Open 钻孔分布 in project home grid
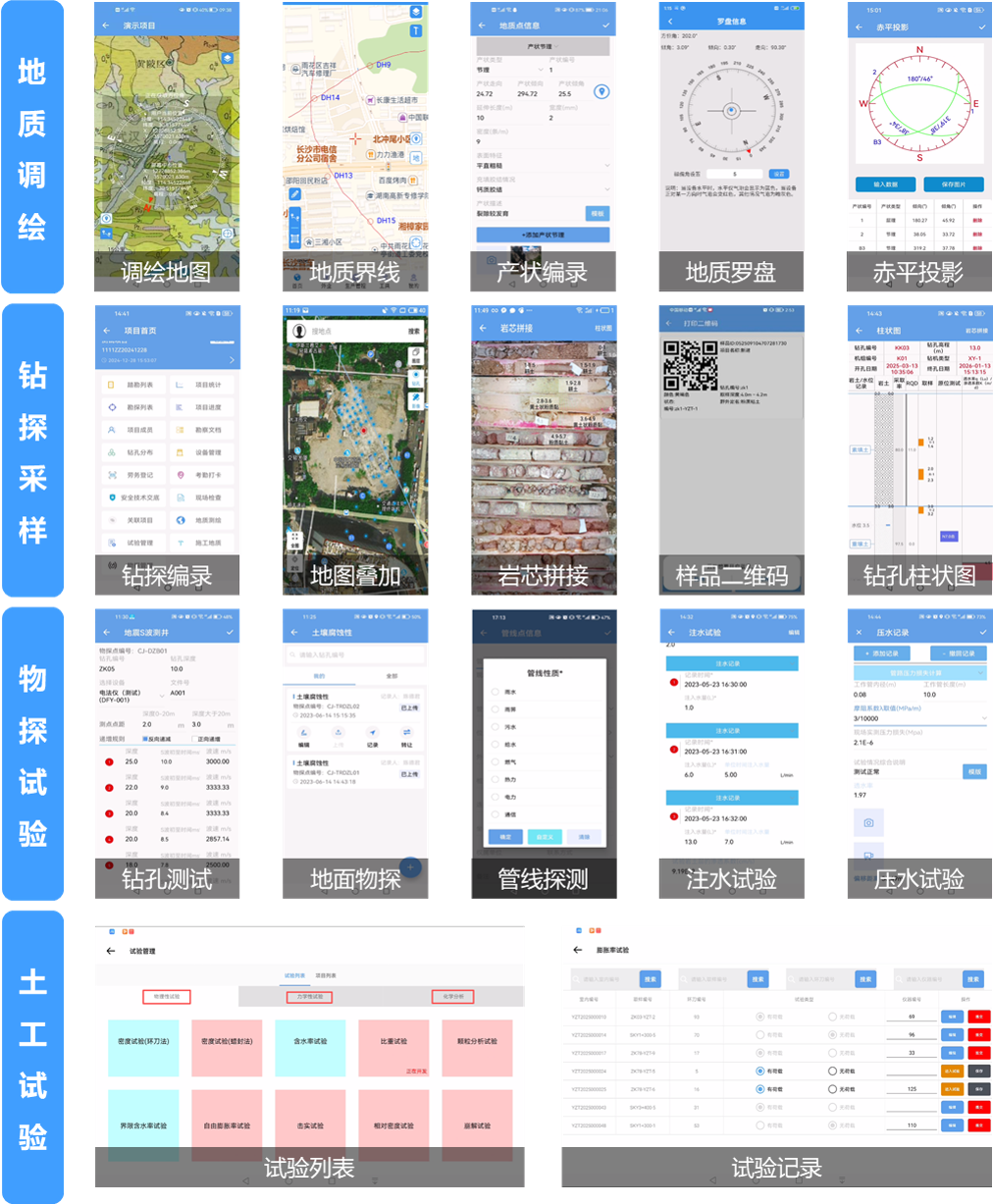This screenshot has height=1204, width=993. 132,452
